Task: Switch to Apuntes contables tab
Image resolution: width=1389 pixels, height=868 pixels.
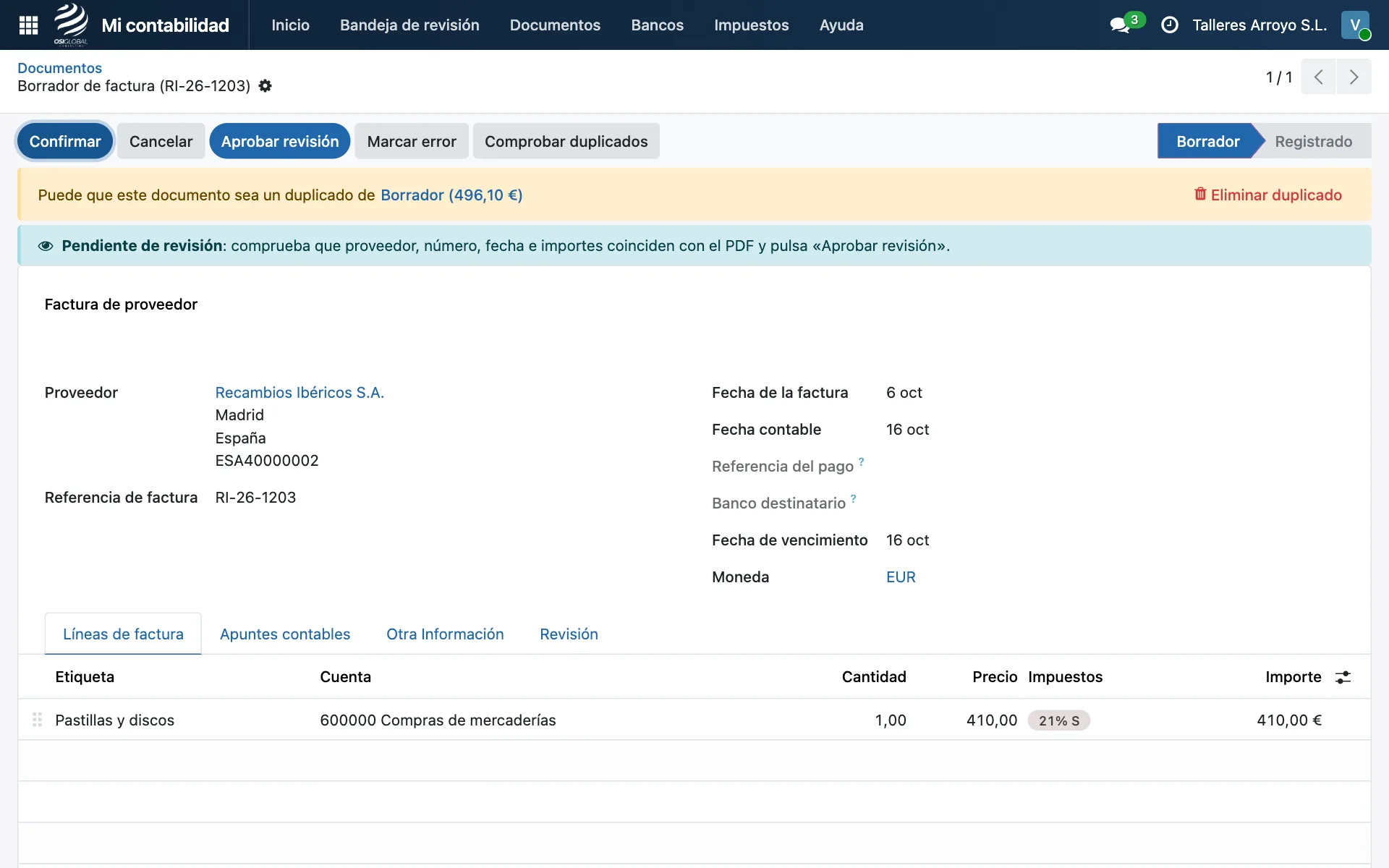Action: [285, 634]
